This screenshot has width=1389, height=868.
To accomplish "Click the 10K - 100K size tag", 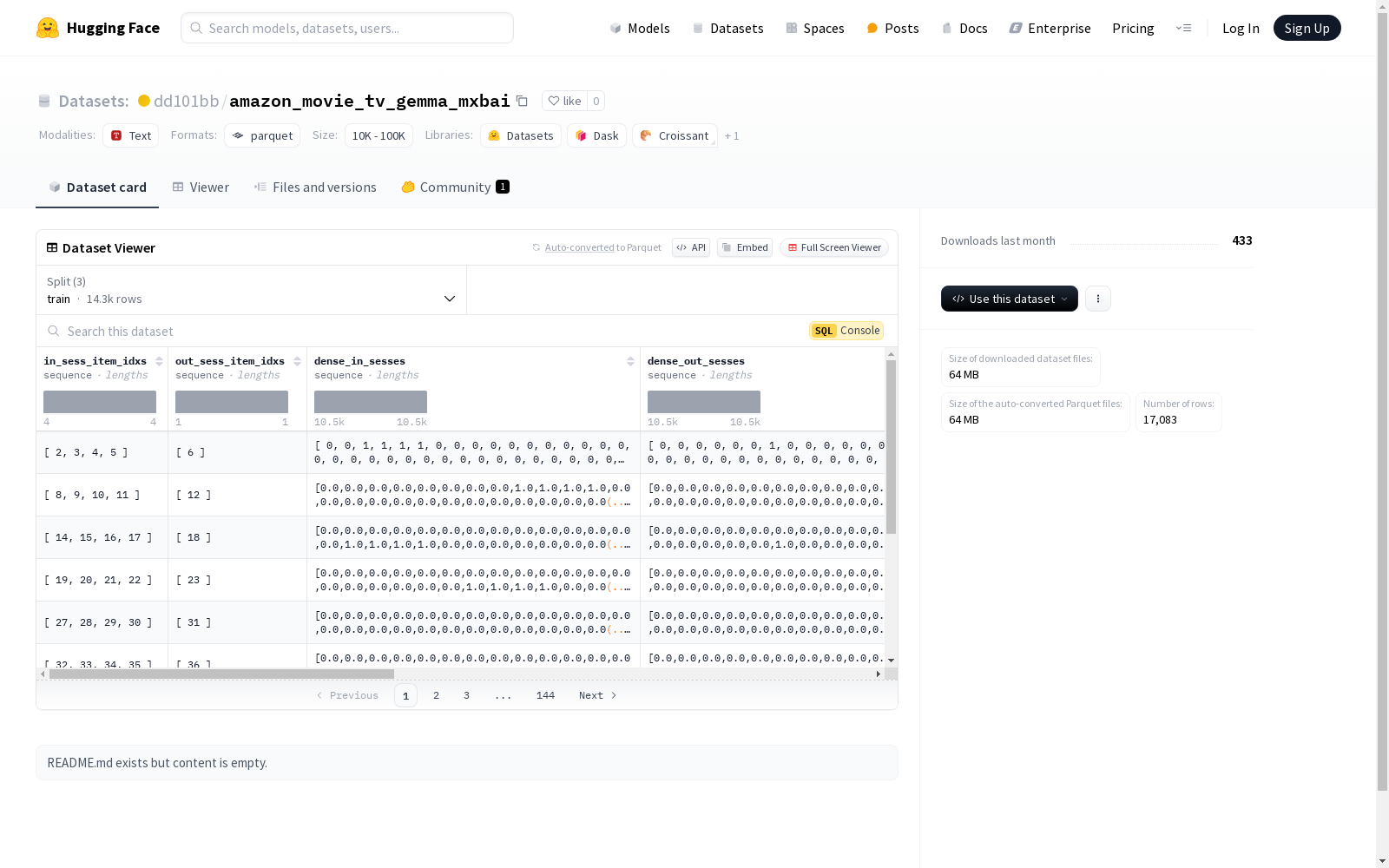I will click(x=379, y=135).
